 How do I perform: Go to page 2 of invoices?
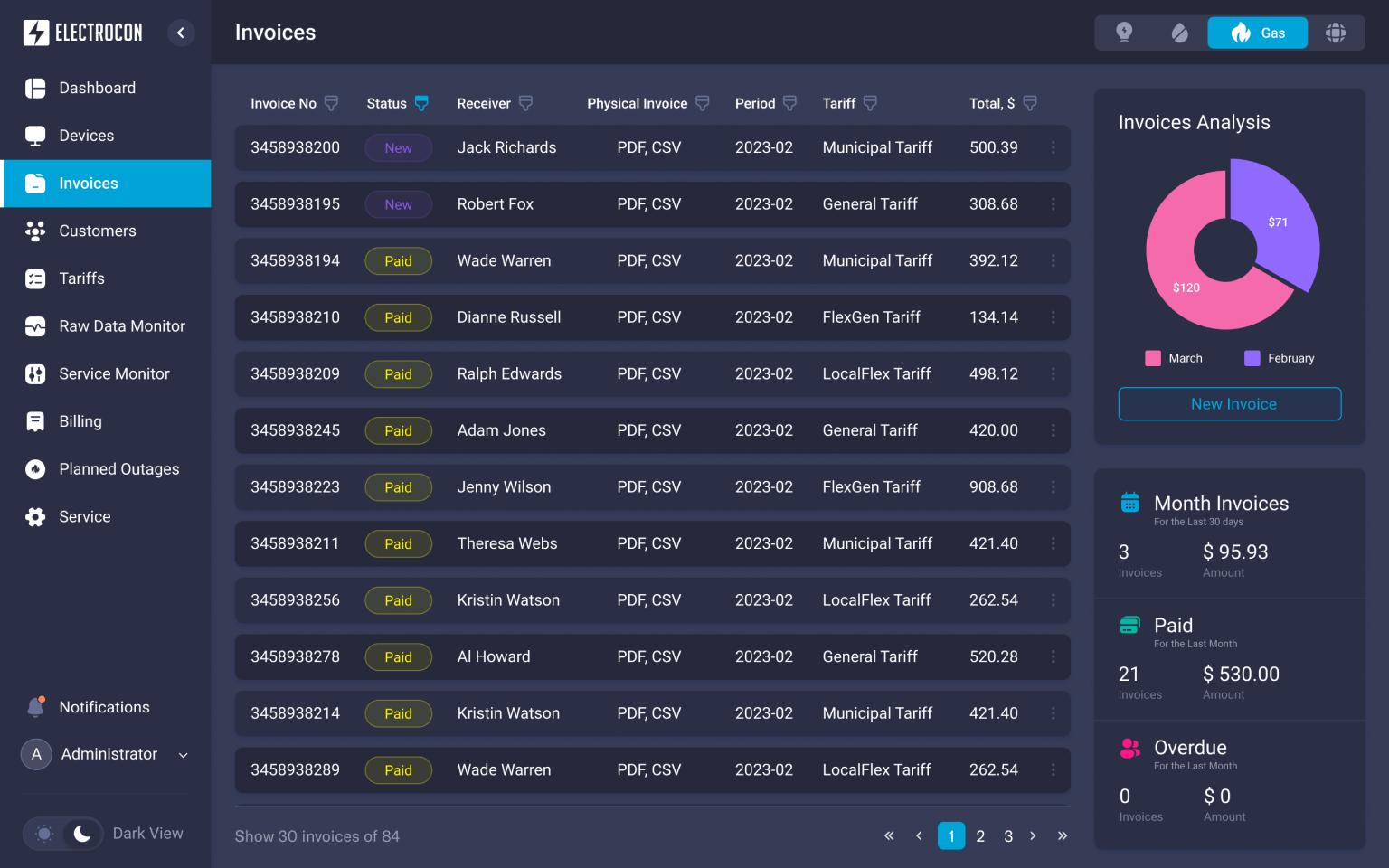click(x=980, y=836)
